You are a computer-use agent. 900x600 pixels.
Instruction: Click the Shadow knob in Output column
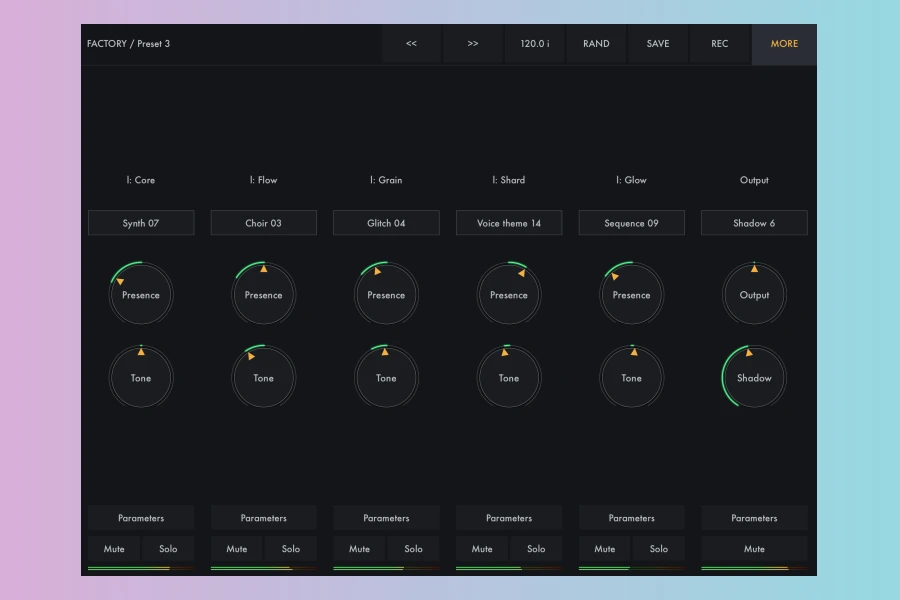click(754, 378)
